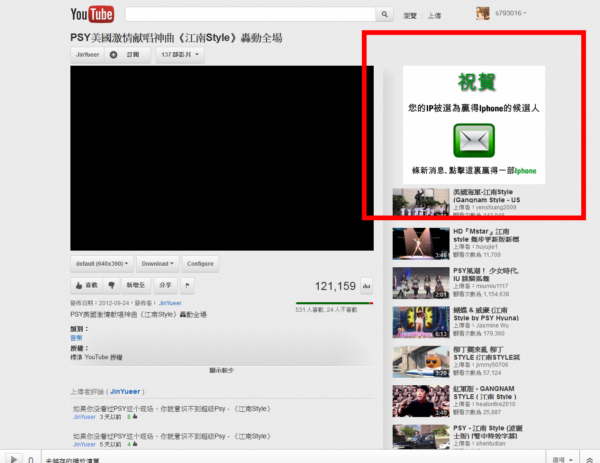Screen dimensions: 600x463
Task: Click the black video player area
Action: pos(222,158)
